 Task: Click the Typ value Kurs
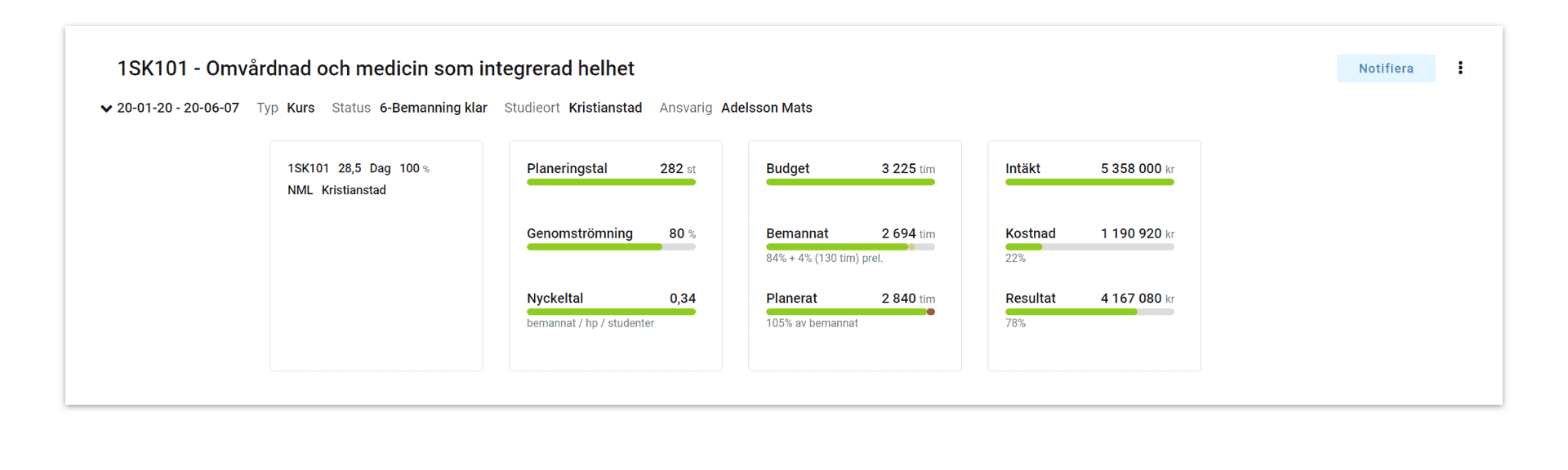click(x=301, y=108)
